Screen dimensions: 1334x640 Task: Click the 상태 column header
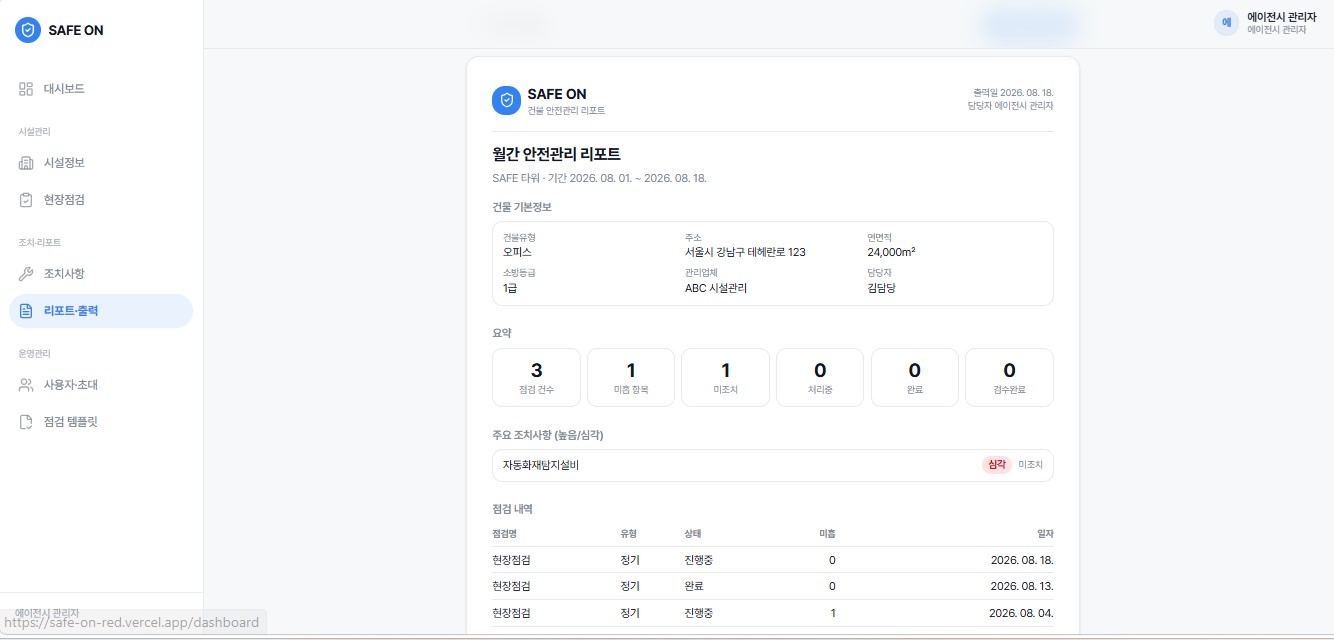[693, 534]
